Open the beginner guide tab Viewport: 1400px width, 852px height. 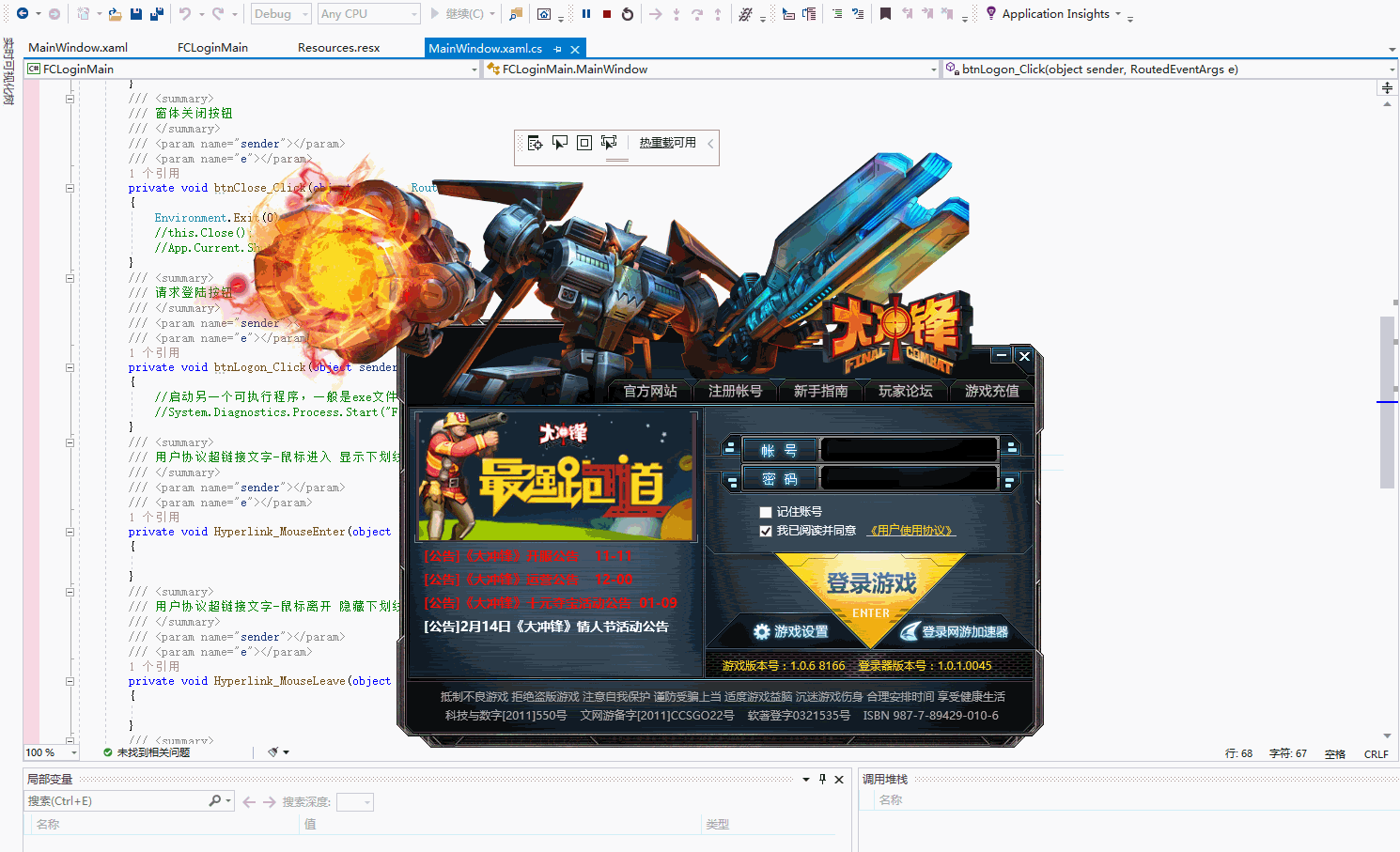(x=820, y=391)
